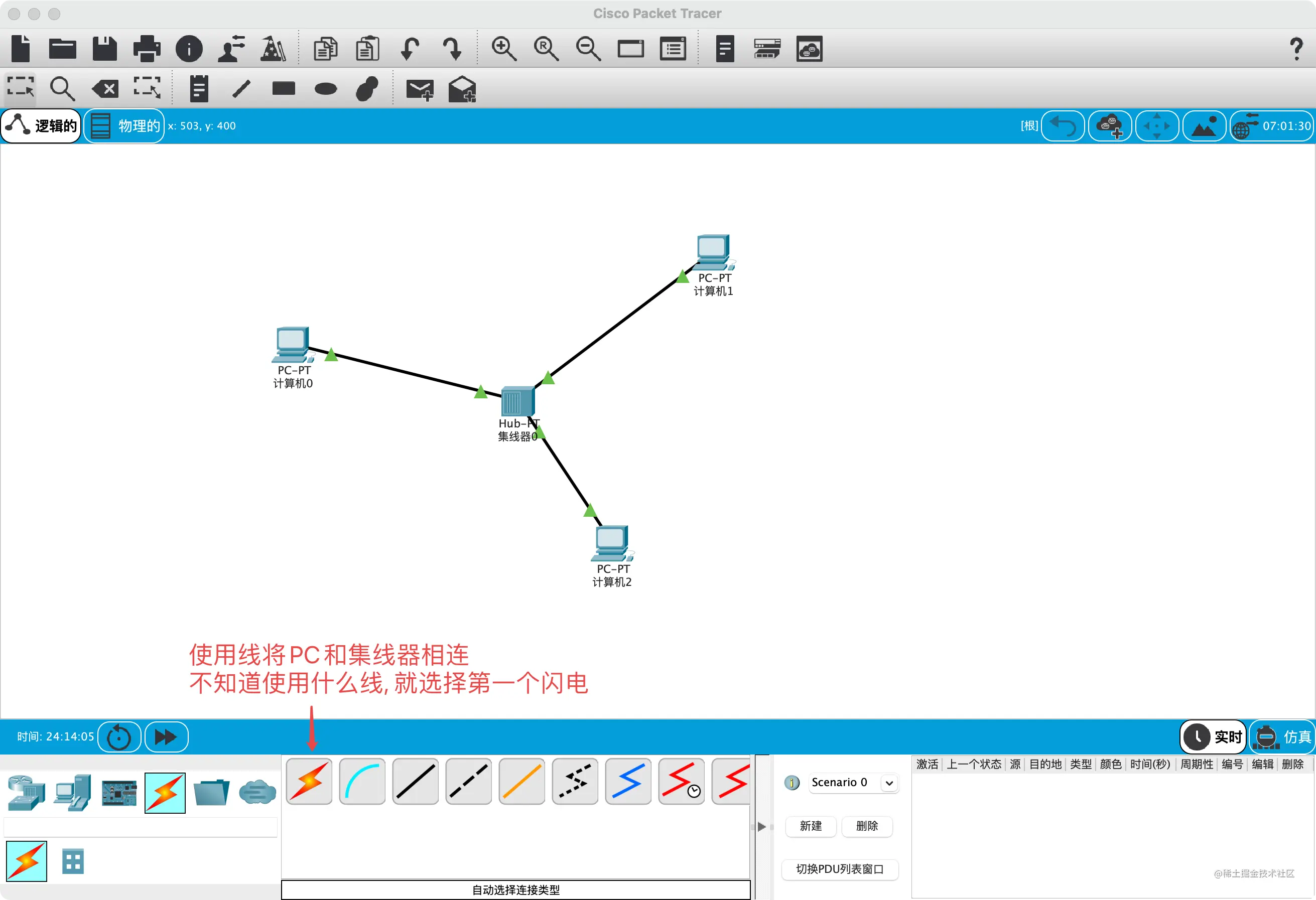This screenshot has height=900, width=1316.
Task: Open the End Devices category
Action: point(72,793)
